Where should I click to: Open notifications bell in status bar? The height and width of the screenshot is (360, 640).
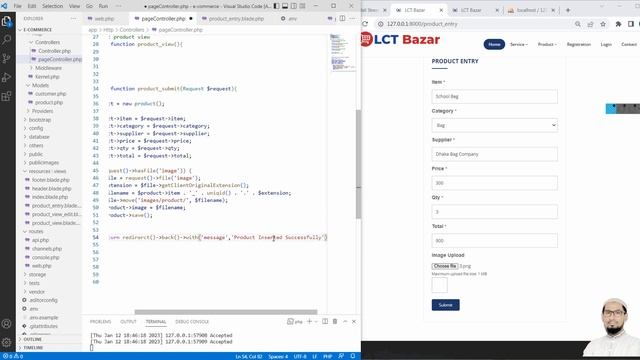pyautogui.click(x=353, y=356)
